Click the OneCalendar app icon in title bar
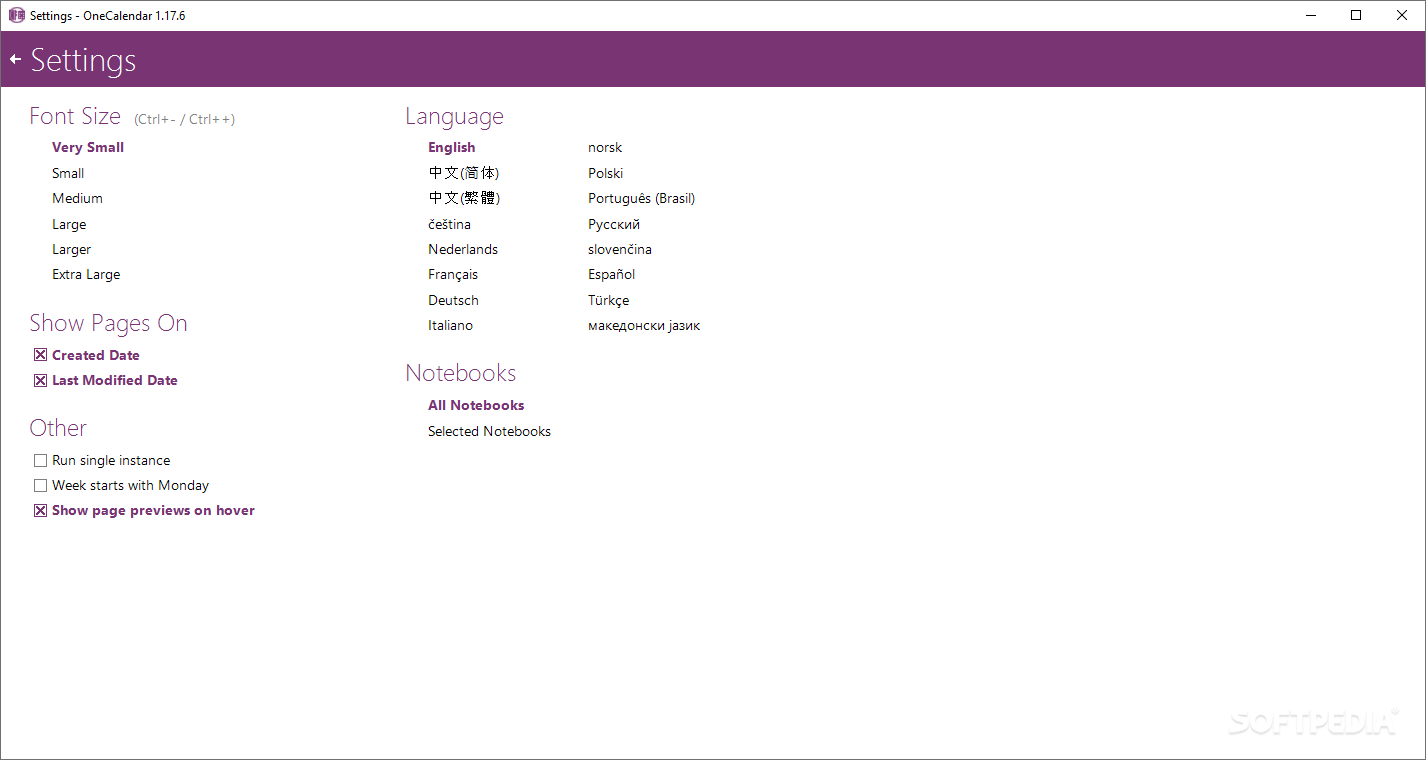This screenshot has width=1426, height=760. pyautogui.click(x=16, y=15)
